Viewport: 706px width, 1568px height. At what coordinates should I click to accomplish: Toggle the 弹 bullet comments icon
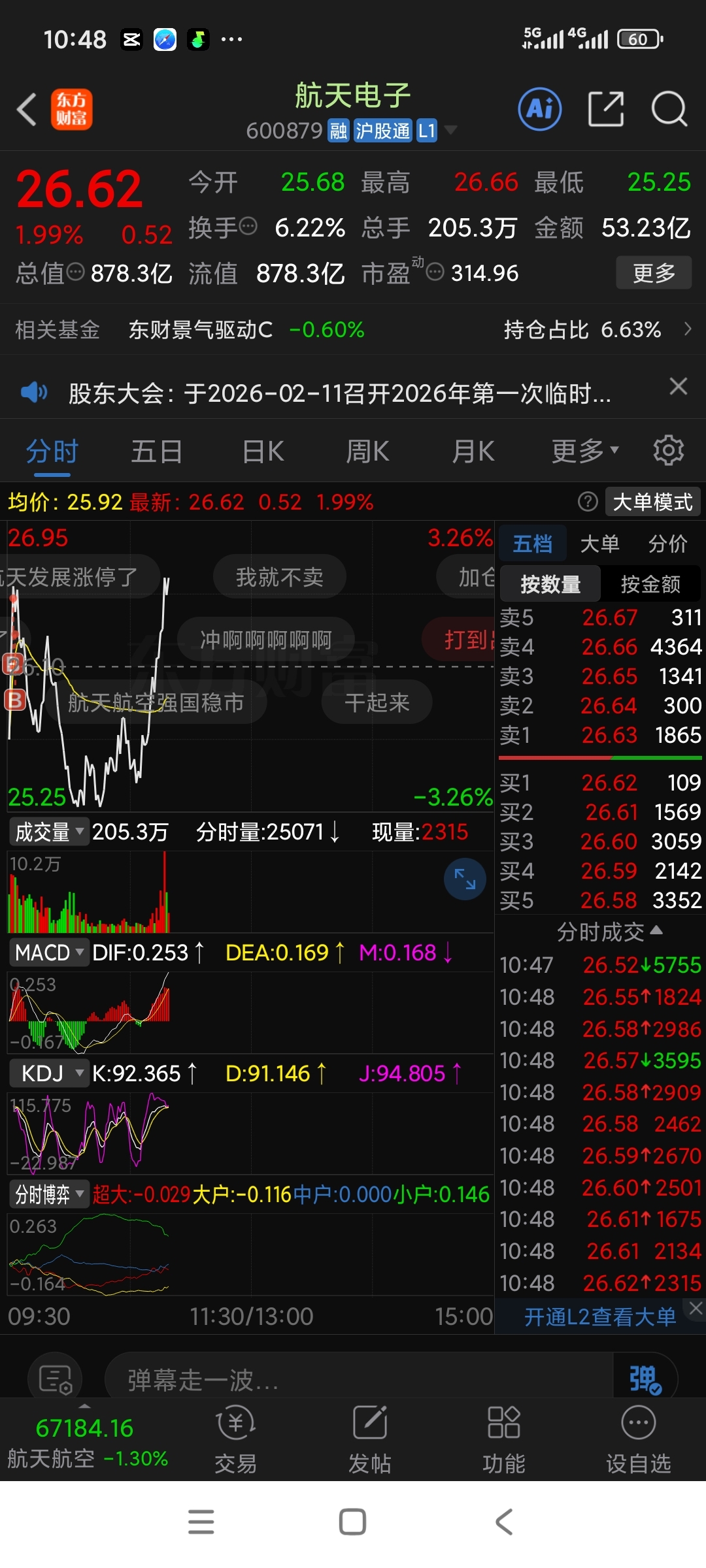(x=645, y=1379)
